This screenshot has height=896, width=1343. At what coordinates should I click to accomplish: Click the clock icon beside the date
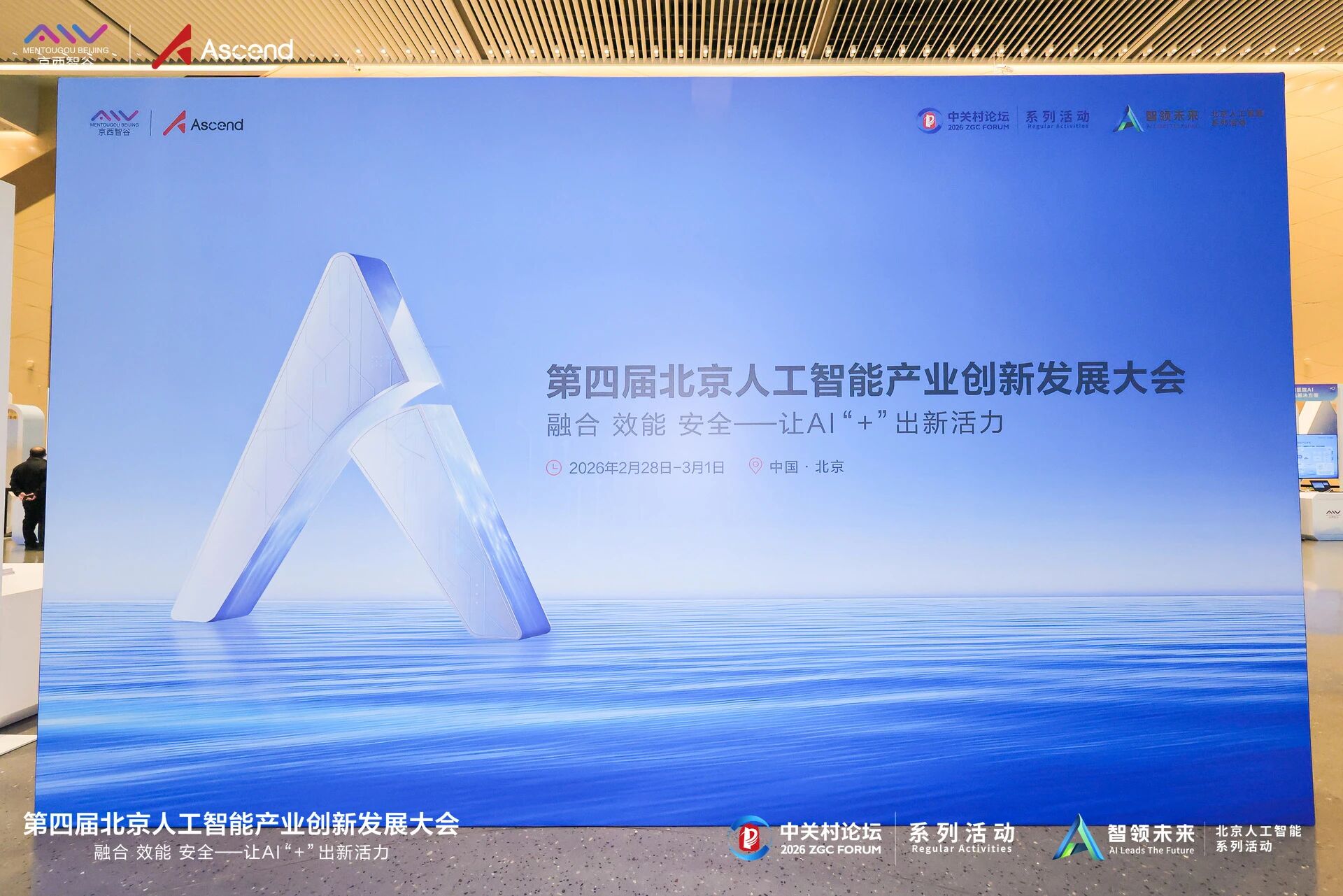pos(553,467)
